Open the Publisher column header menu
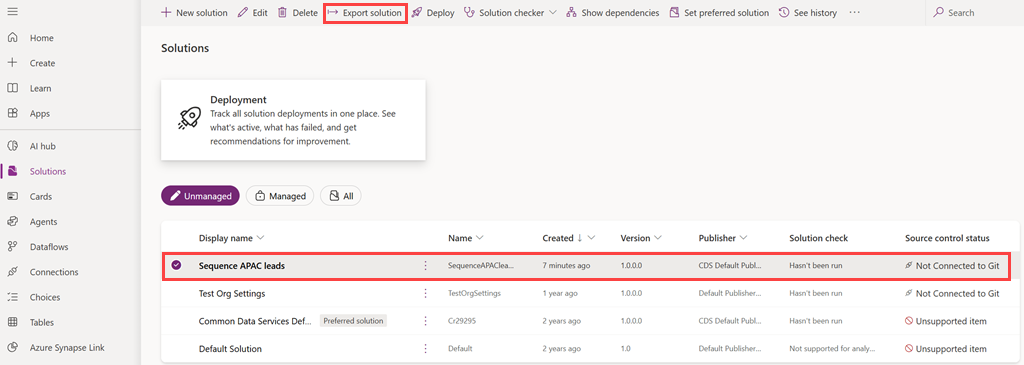The height and width of the screenshot is (365, 1024). 723,238
